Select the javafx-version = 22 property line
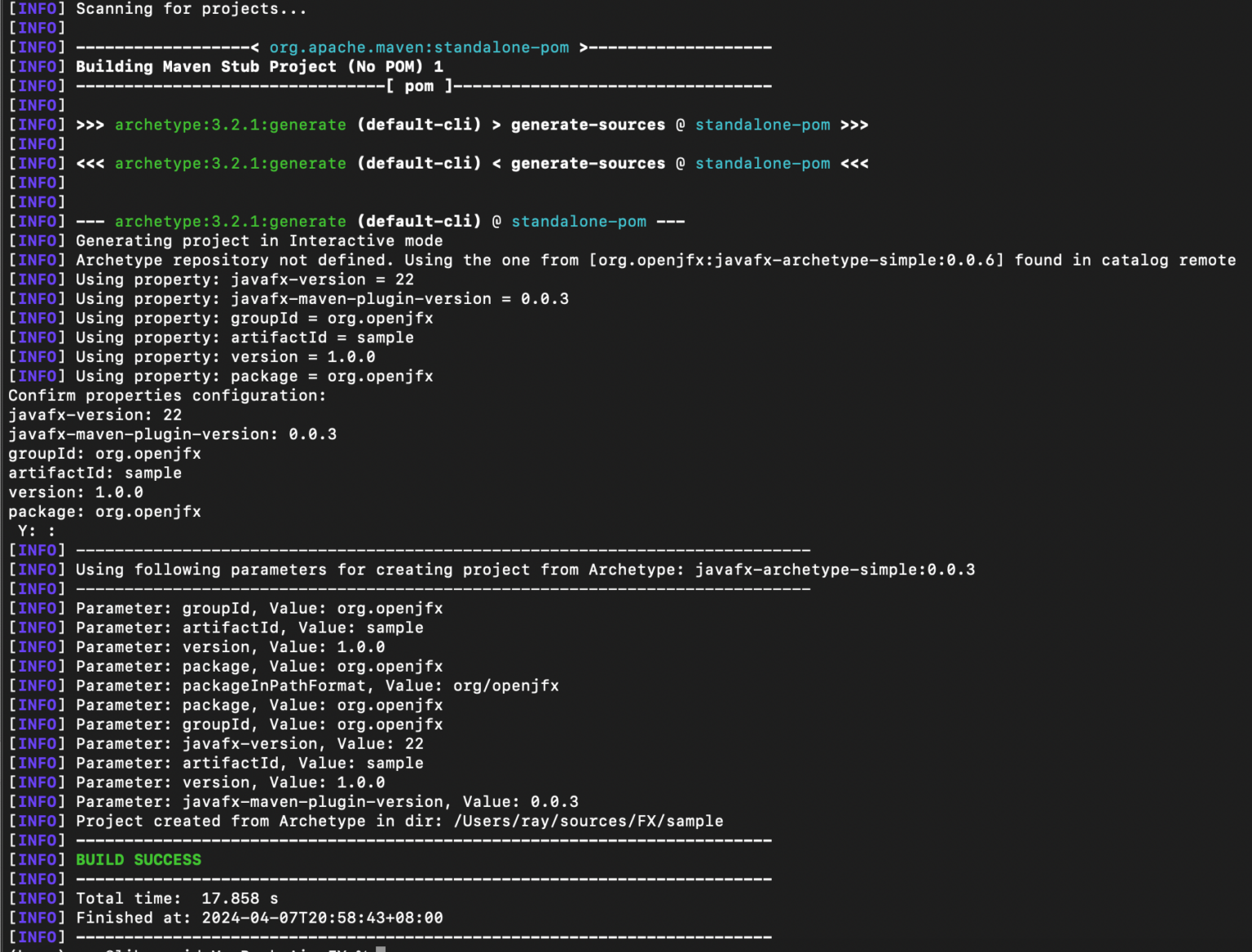This screenshot has width=1252, height=952. click(245, 279)
